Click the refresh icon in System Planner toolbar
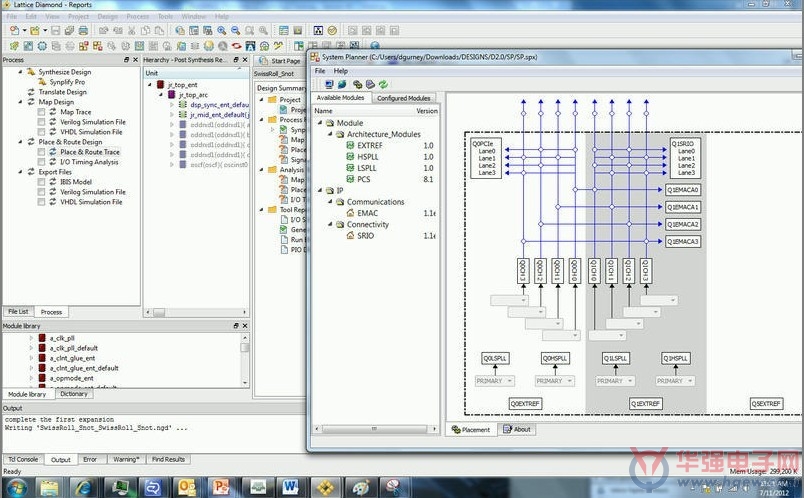 pyautogui.click(x=383, y=84)
